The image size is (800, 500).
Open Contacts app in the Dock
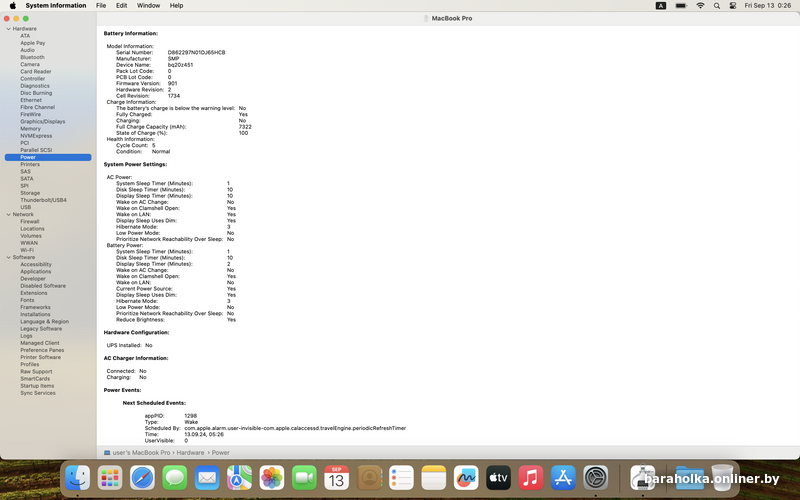[x=369, y=478]
